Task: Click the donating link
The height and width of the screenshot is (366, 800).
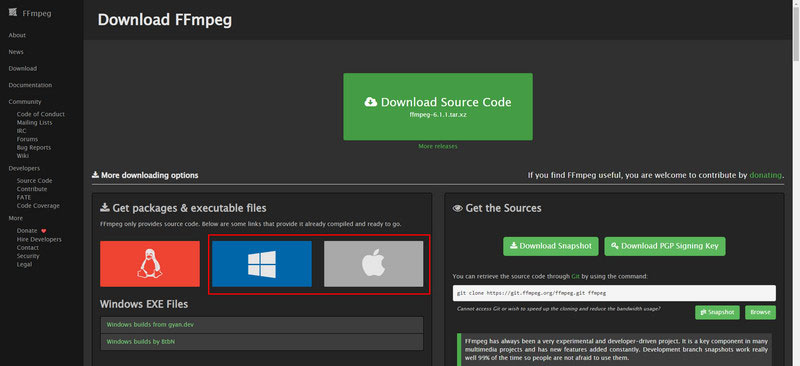Action: coord(765,175)
